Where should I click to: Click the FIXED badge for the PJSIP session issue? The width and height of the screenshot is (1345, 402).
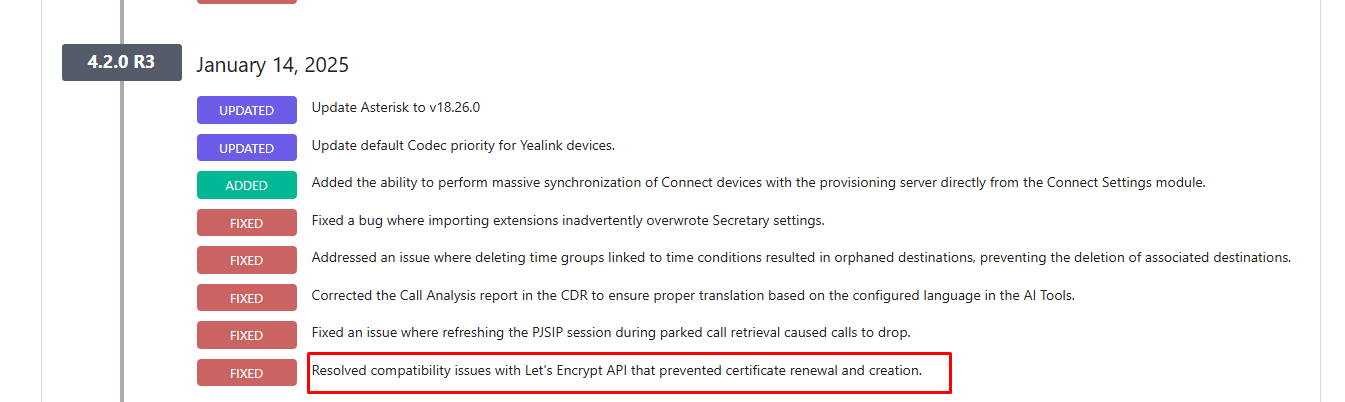247,335
